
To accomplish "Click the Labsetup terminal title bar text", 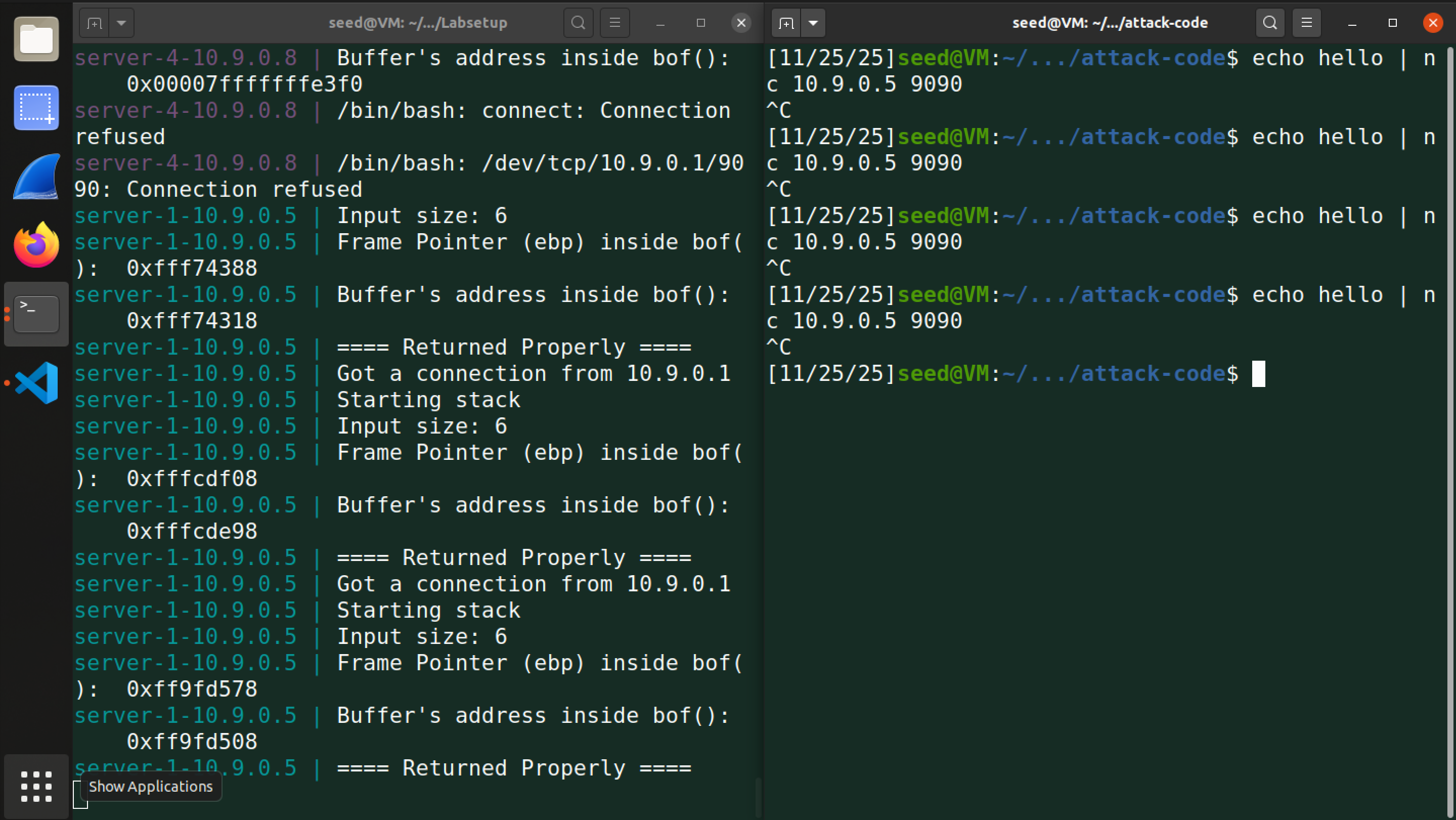I will (418, 23).
